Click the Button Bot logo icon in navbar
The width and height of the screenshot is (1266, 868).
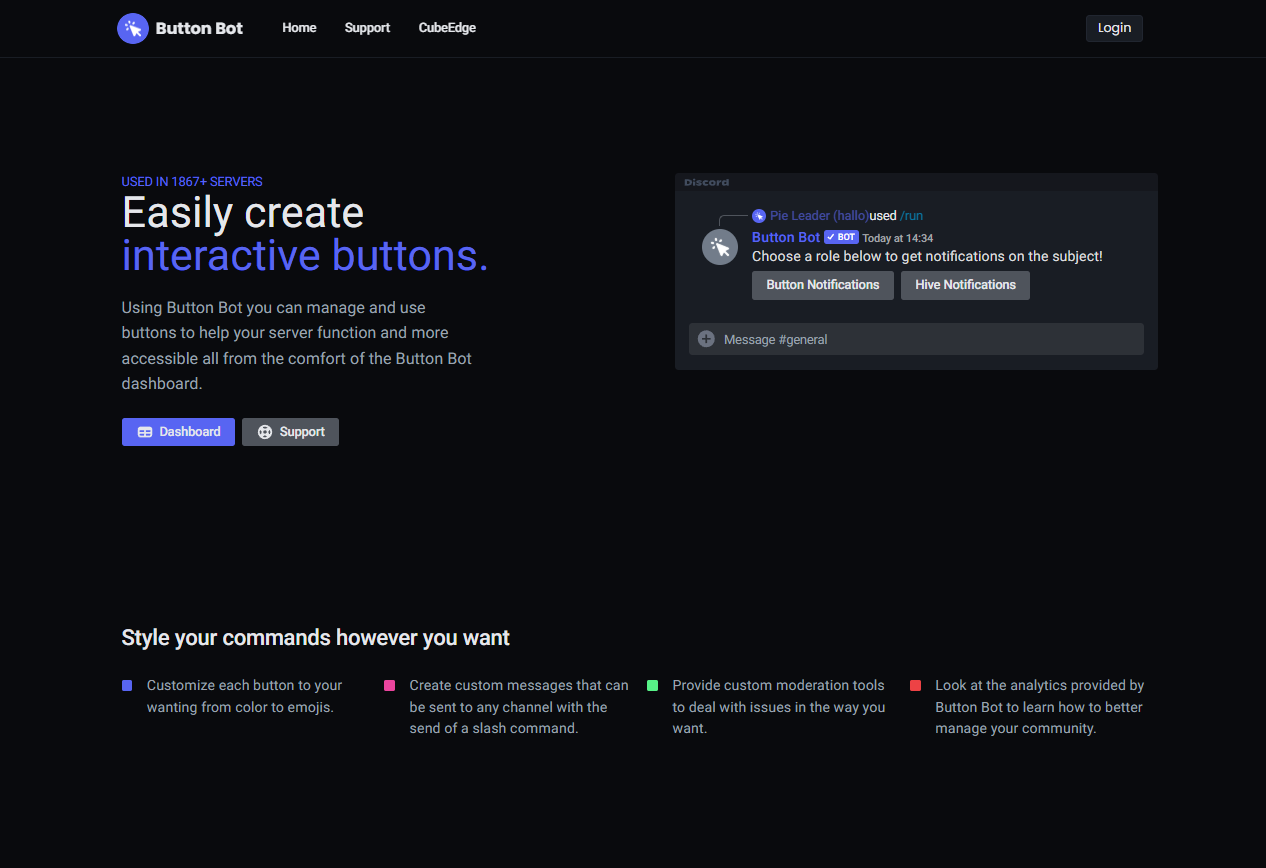coord(132,29)
